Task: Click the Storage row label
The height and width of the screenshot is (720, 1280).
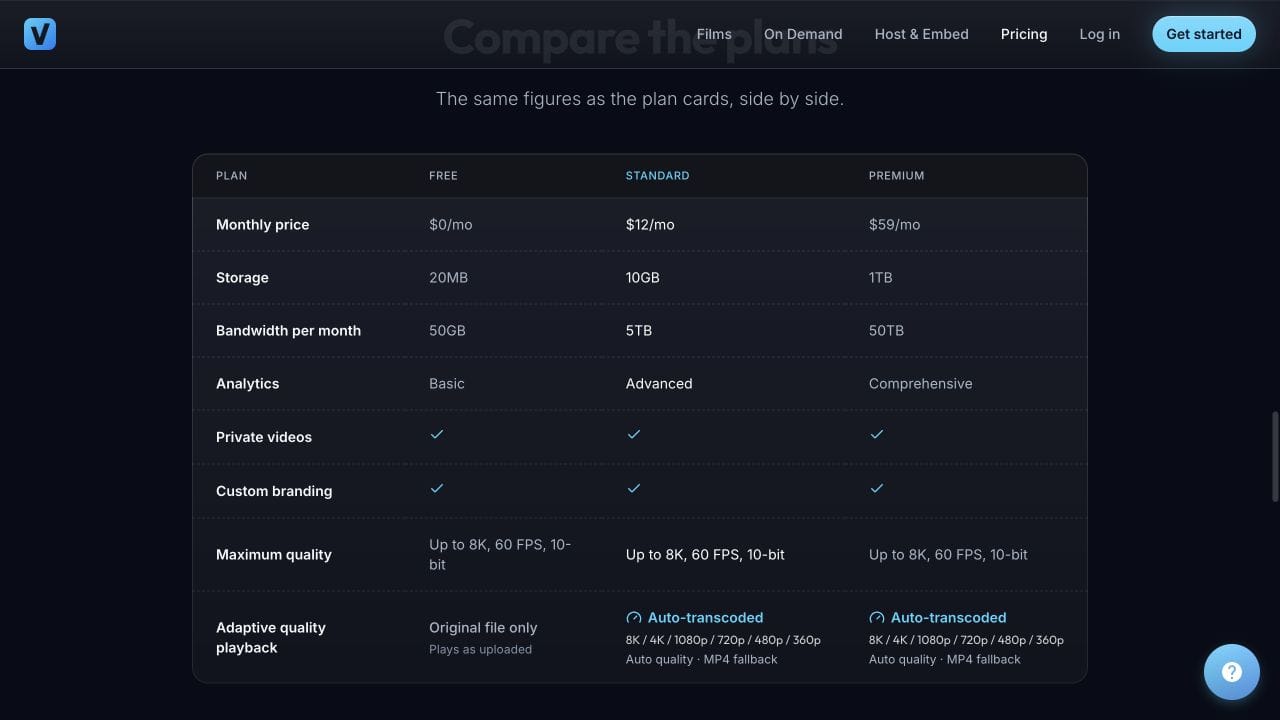Action: pyautogui.click(x=242, y=278)
